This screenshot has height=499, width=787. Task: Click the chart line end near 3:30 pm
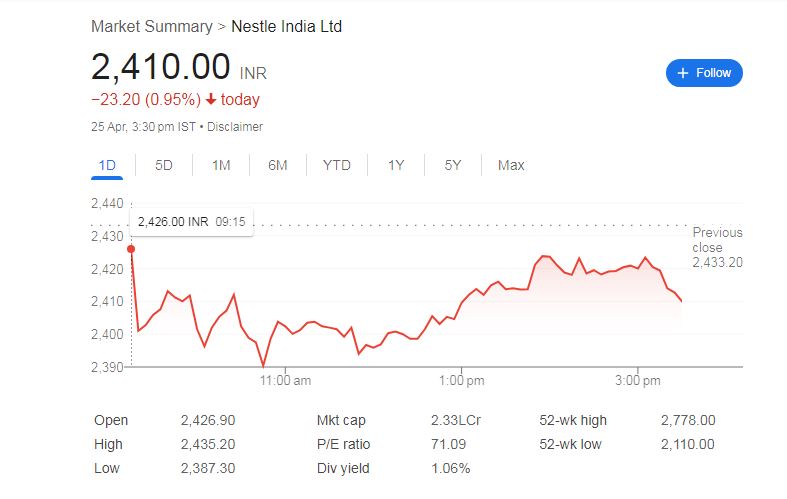pyautogui.click(x=681, y=301)
